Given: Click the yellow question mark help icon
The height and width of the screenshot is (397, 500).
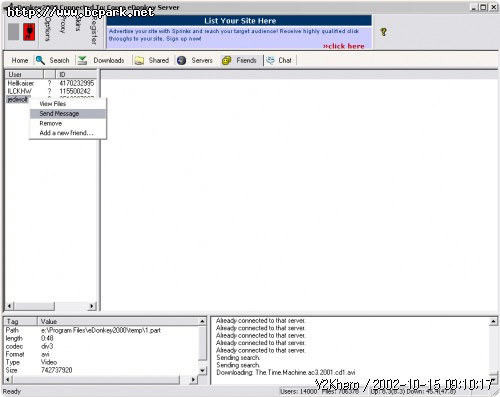Looking at the screenshot, I should 383,32.
